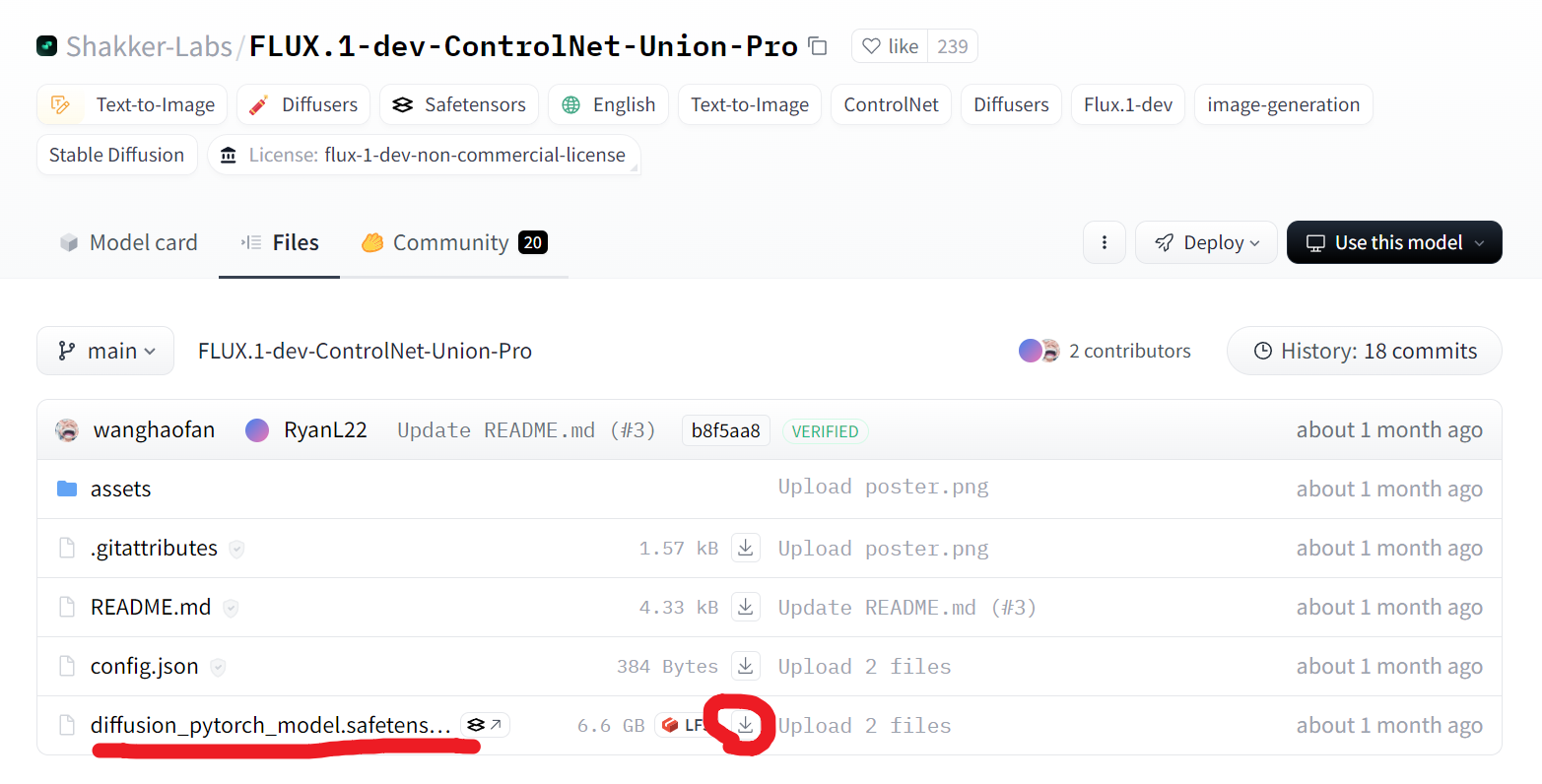View History: 18 commits
1542x784 pixels.
[x=1365, y=351]
